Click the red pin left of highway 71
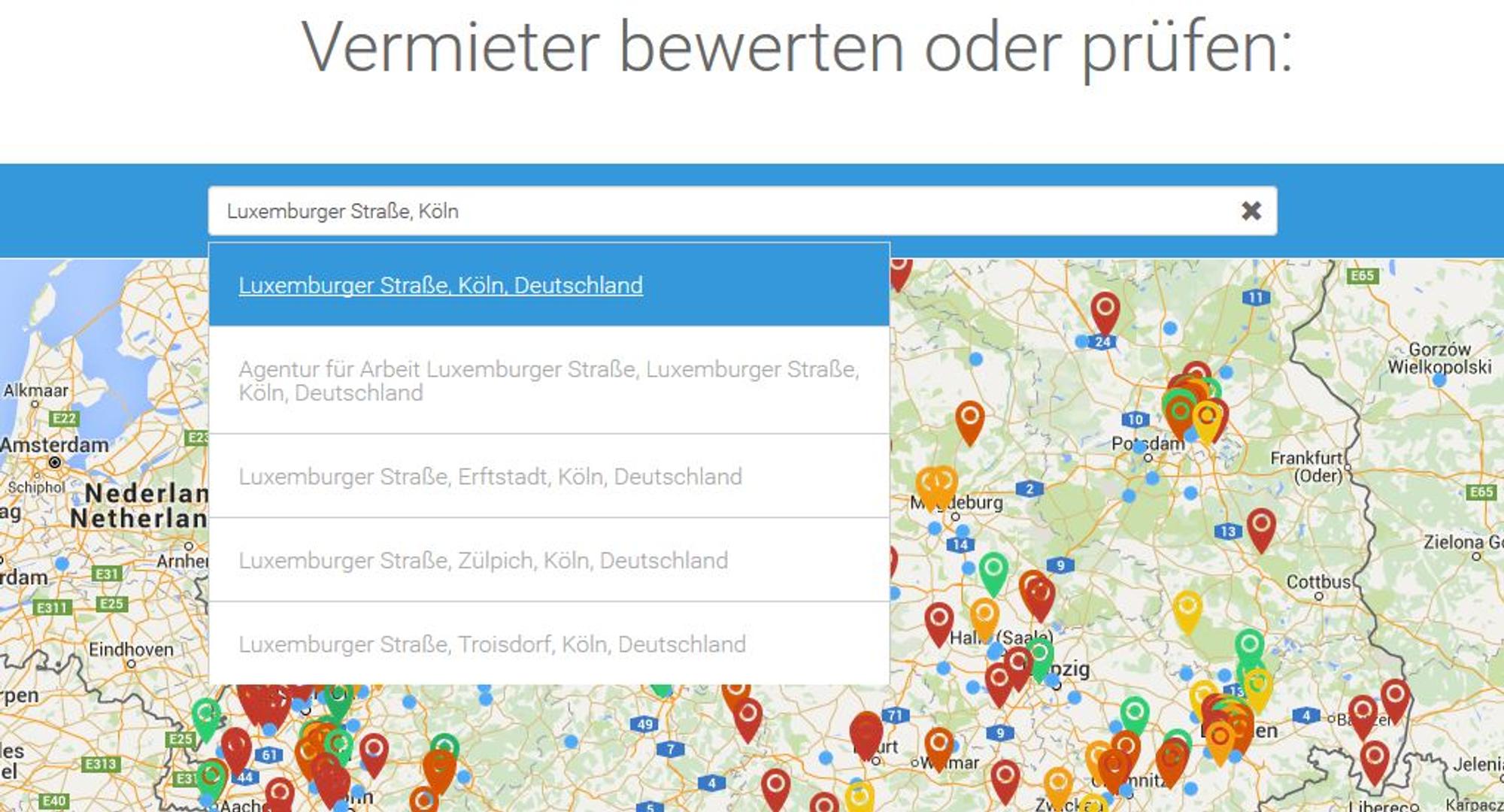Image resolution: width=1504 pixels, height=812 pixels. 866,735
